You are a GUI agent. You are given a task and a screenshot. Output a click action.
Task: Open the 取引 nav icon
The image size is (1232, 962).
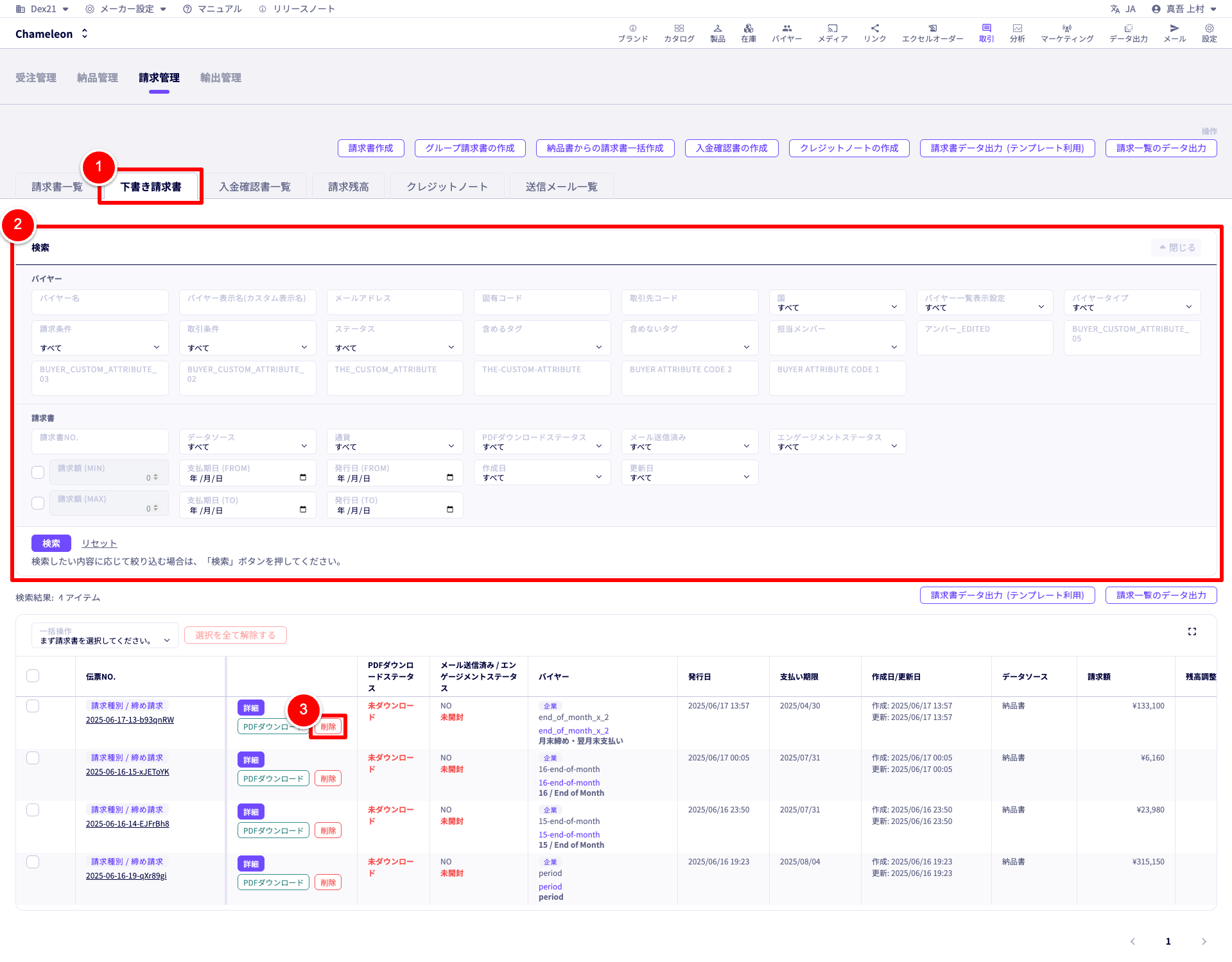(986, 33)
